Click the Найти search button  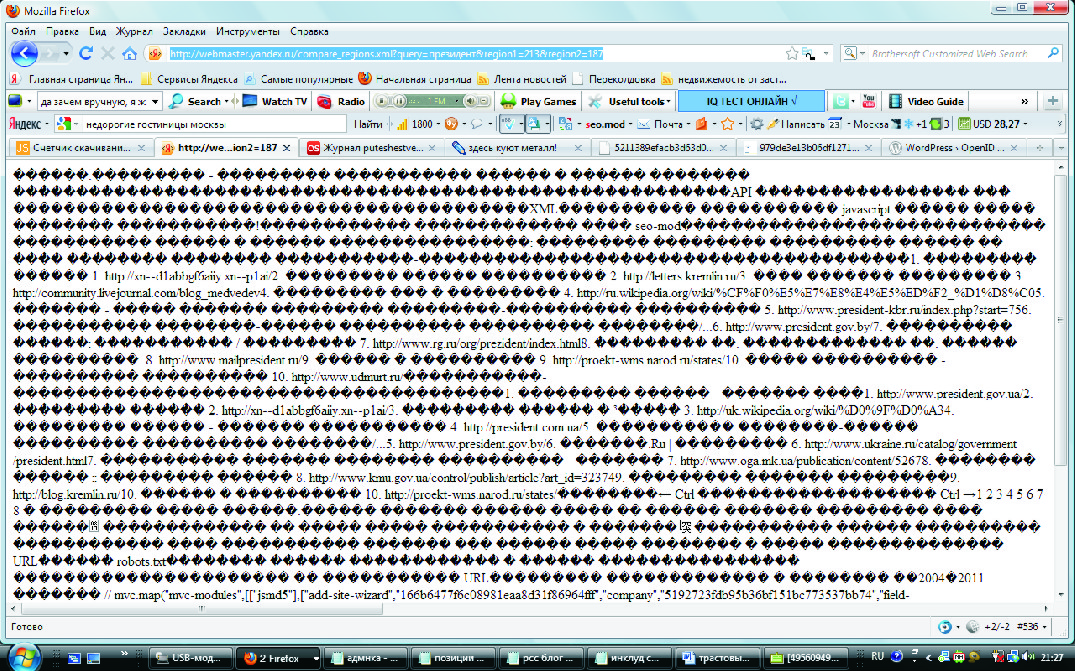tap(368, 124)
